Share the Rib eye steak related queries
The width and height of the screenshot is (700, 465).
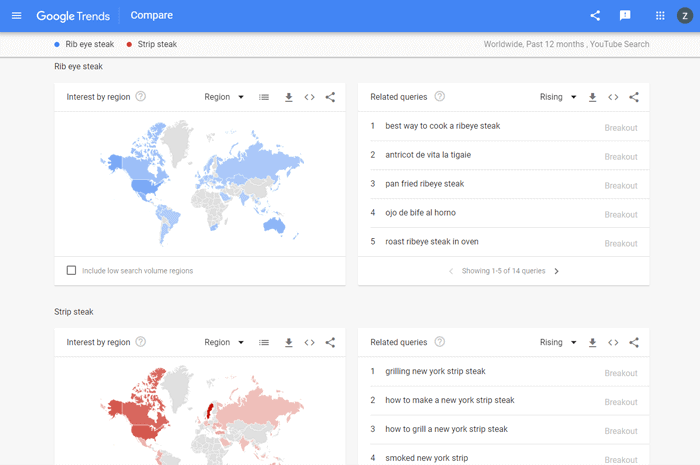[634, 97]
